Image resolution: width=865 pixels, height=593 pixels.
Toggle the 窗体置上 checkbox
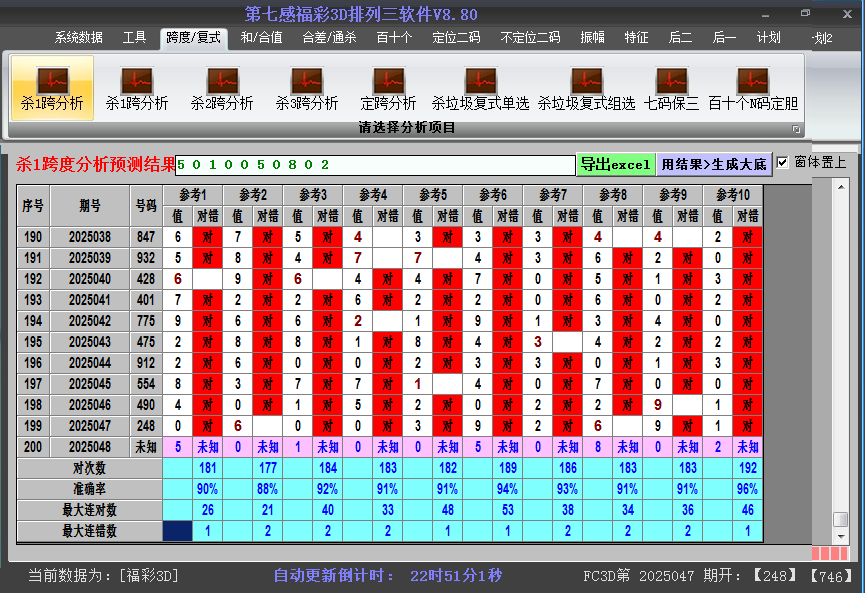click(783, 162)
